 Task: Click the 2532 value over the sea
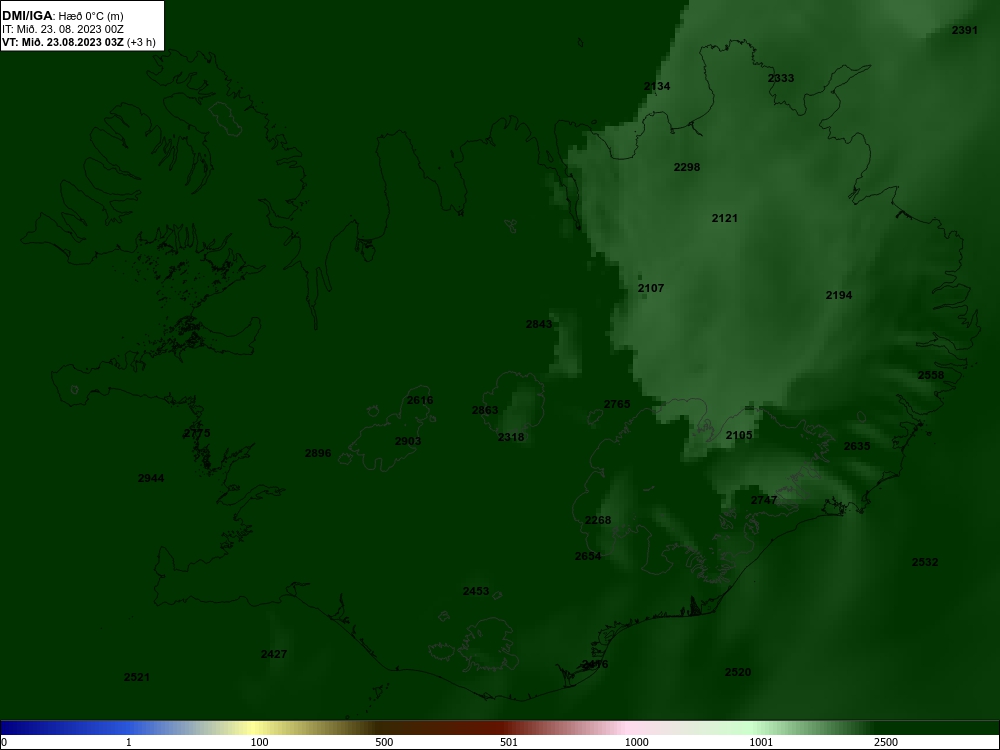tap(925, 562)
